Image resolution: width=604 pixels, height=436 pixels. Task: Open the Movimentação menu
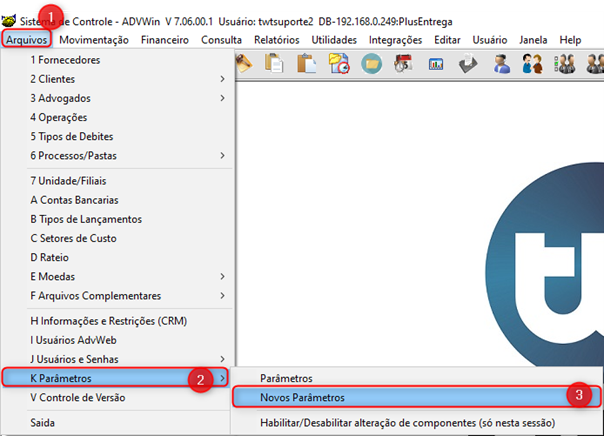[x=94, y=40]
